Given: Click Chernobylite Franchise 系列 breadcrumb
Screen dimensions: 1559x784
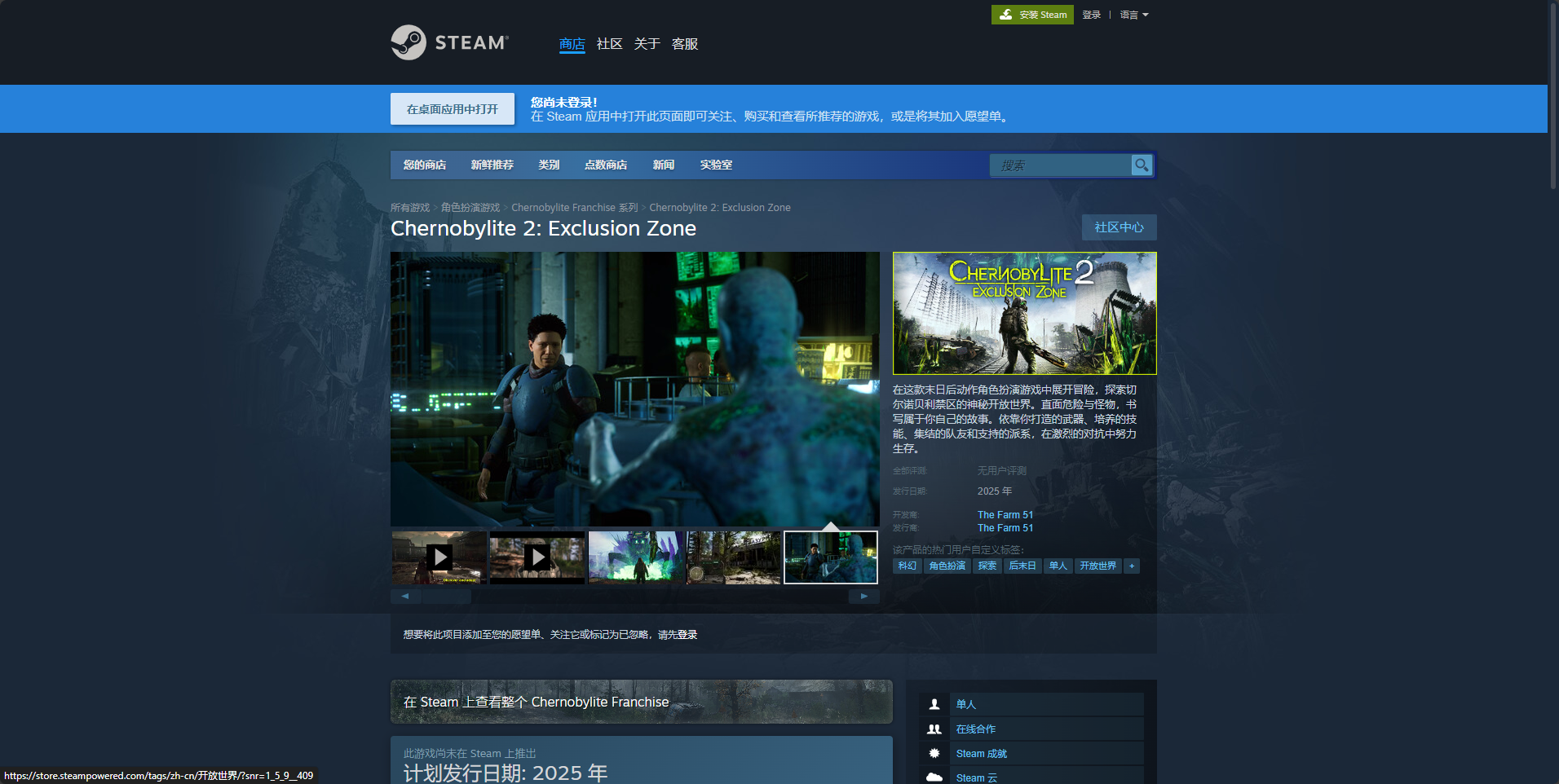Looking at the screenshot, I should 574,208.
